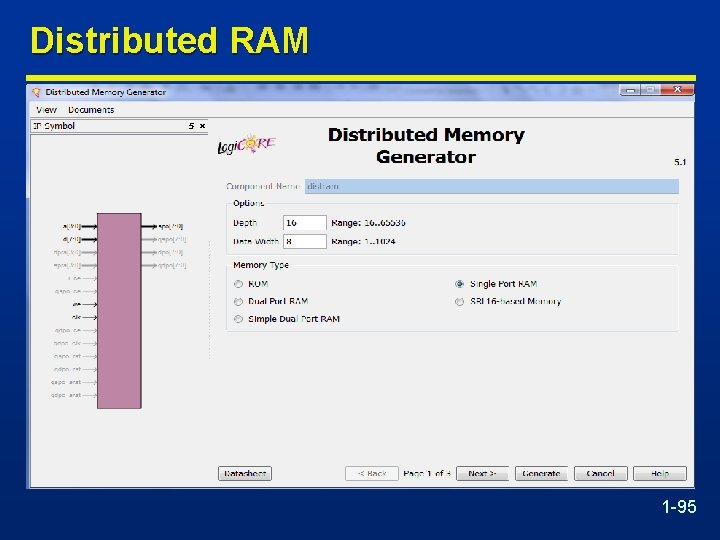
Task: Click the 'Range: 16..65536' text
Action: pos(368,223)
